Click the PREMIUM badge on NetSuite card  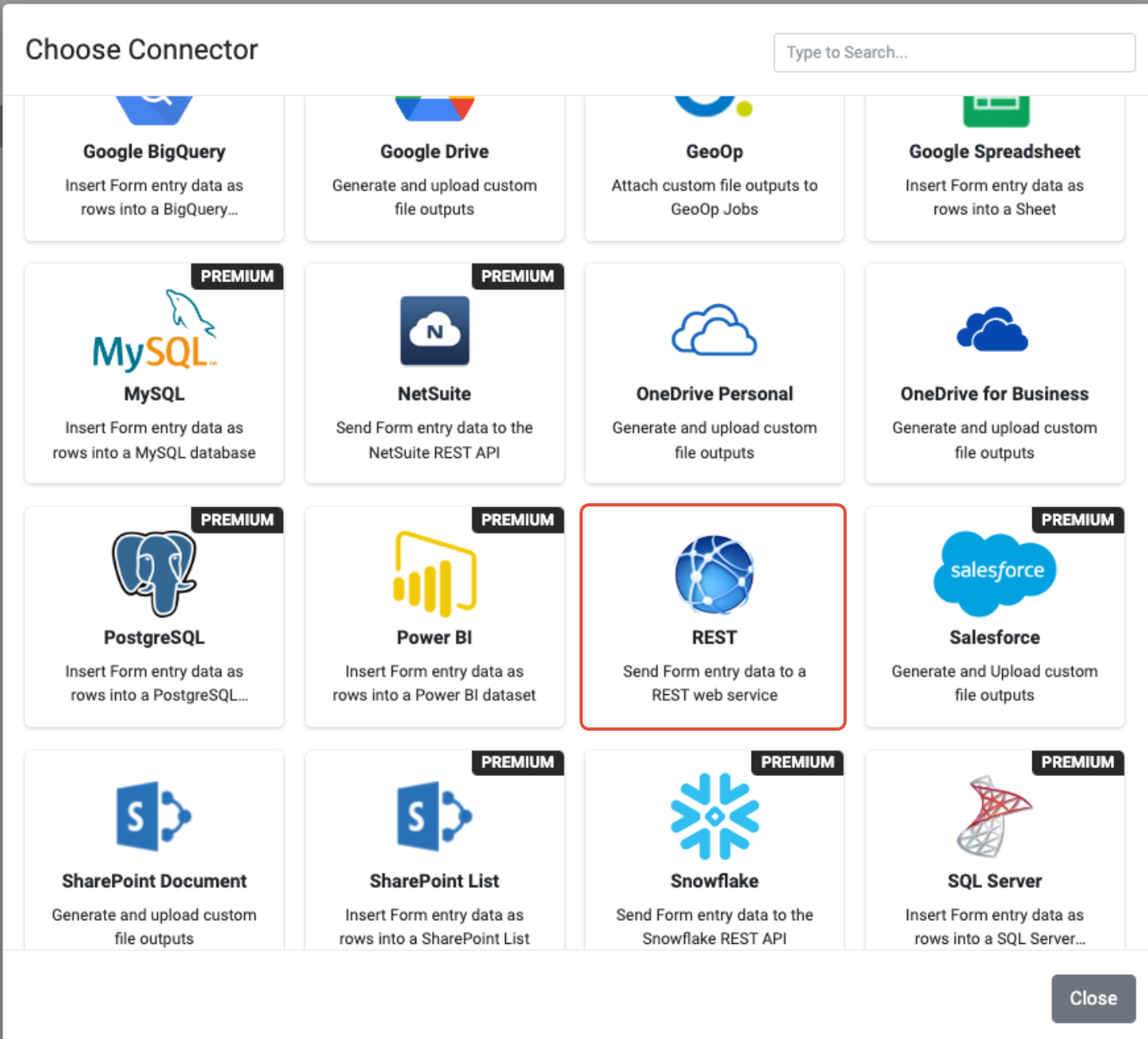click(x=518, y=277)
